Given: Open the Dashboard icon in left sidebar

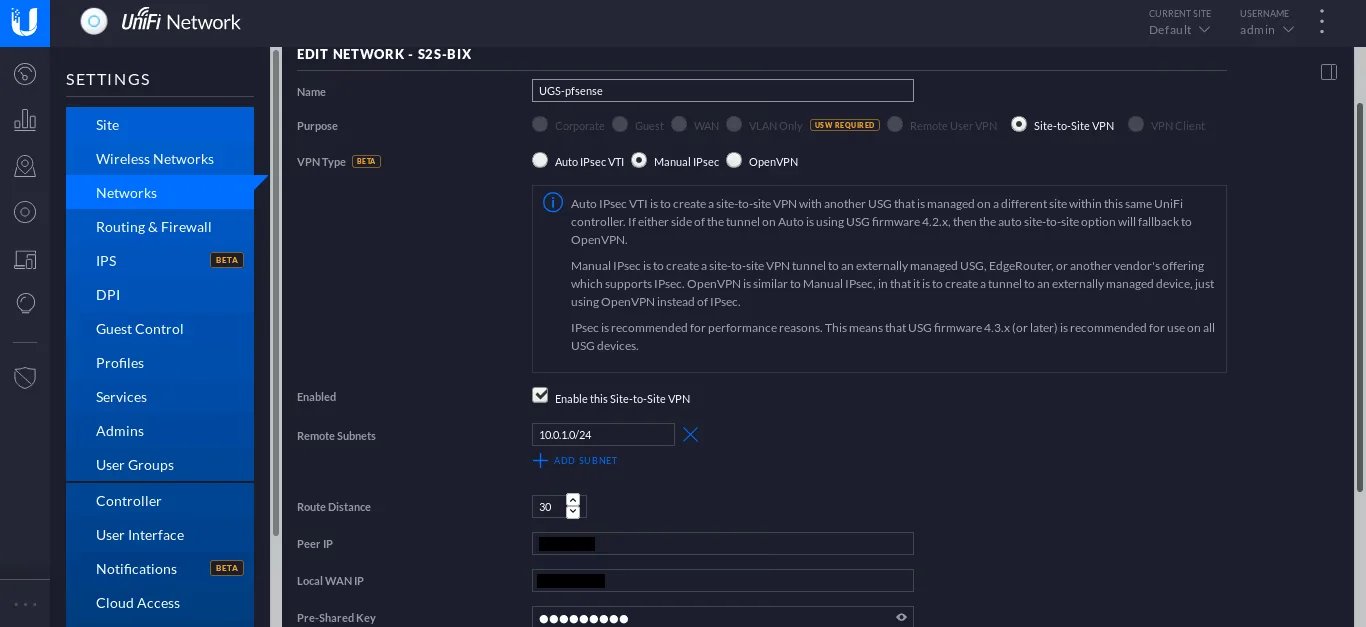Looking at the screenshot, I should pos(25,74).
